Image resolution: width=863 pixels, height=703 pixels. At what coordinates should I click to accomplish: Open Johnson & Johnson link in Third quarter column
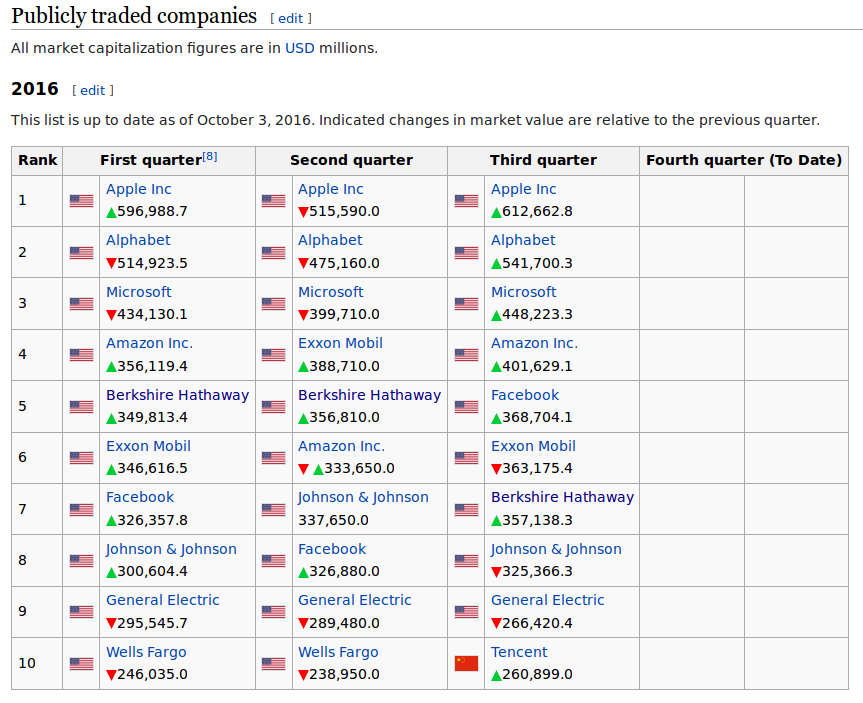coord(556,549)
